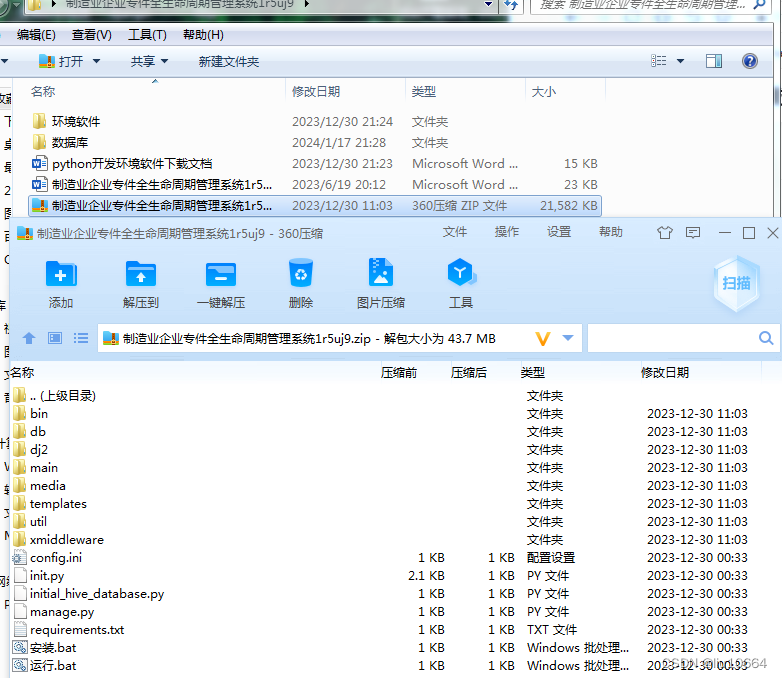This screenshot has width=782, height=678.
Task: Sort archive by 类型 column header
Action: pos(533,373)
